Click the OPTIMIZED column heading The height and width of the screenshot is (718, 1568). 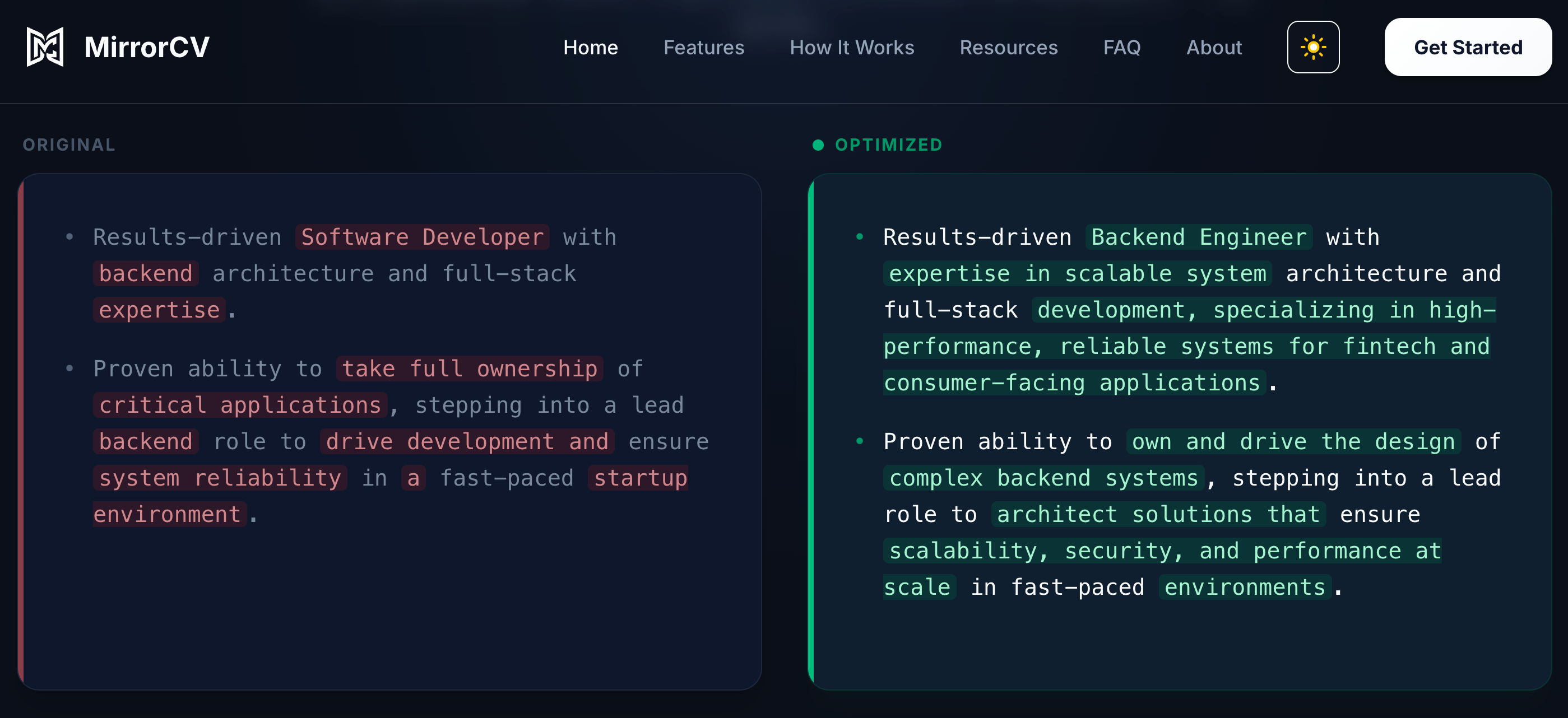pos(888,145)
